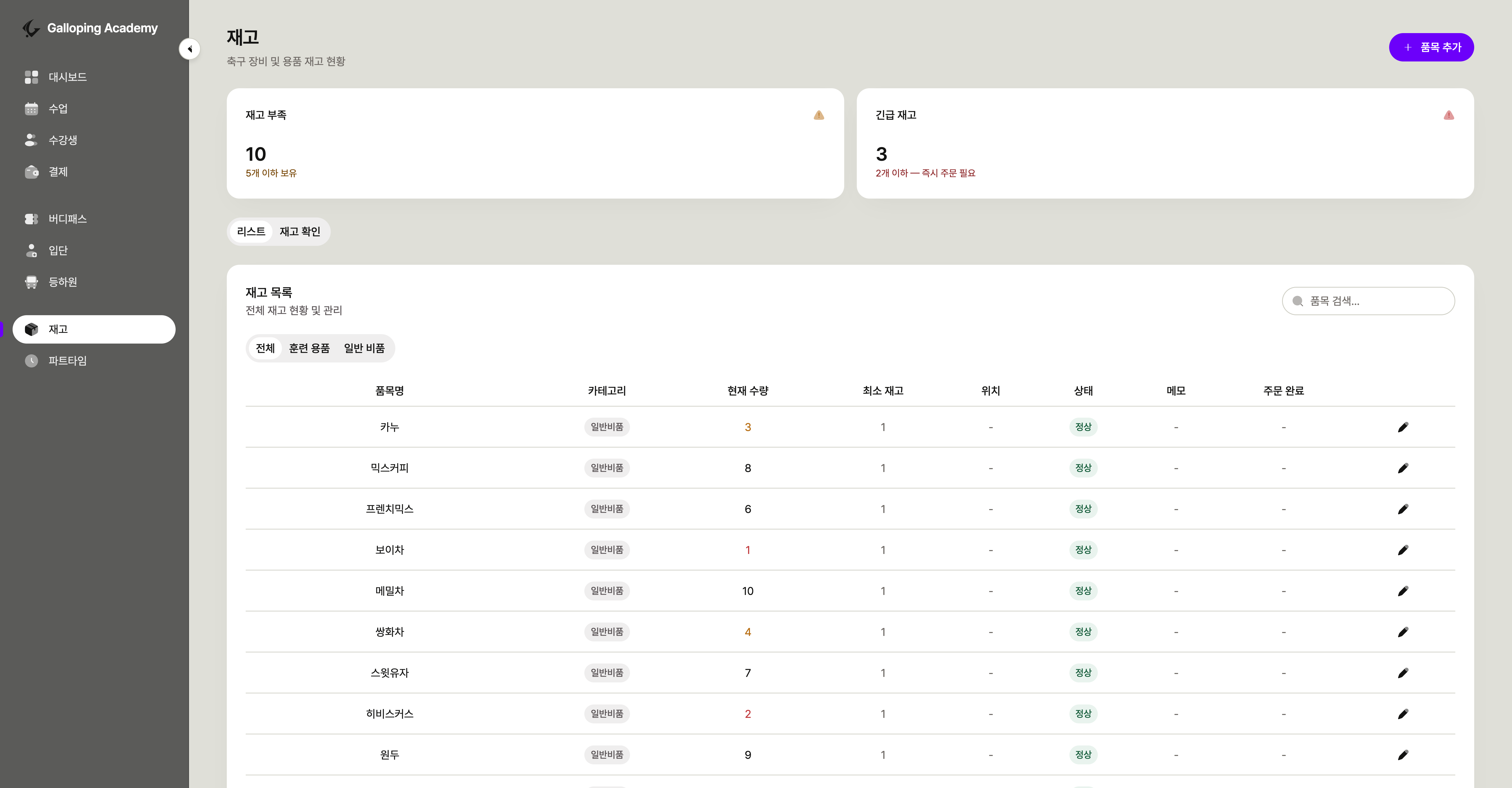Click the 파트타임 clock icon
Image resolution: width=1512 pixels, height=788 pixels.
32,361
